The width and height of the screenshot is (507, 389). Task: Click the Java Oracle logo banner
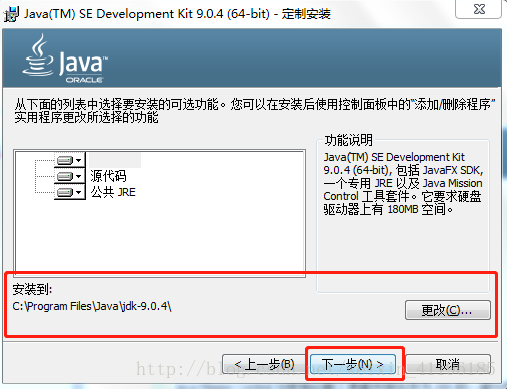point(65,59)
